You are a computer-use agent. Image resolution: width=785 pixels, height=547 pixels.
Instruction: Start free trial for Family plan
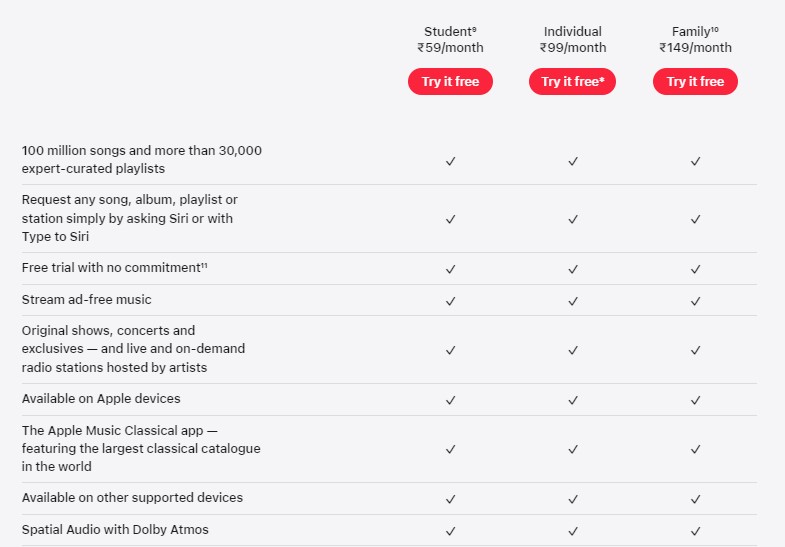click(x=695, y=82)
